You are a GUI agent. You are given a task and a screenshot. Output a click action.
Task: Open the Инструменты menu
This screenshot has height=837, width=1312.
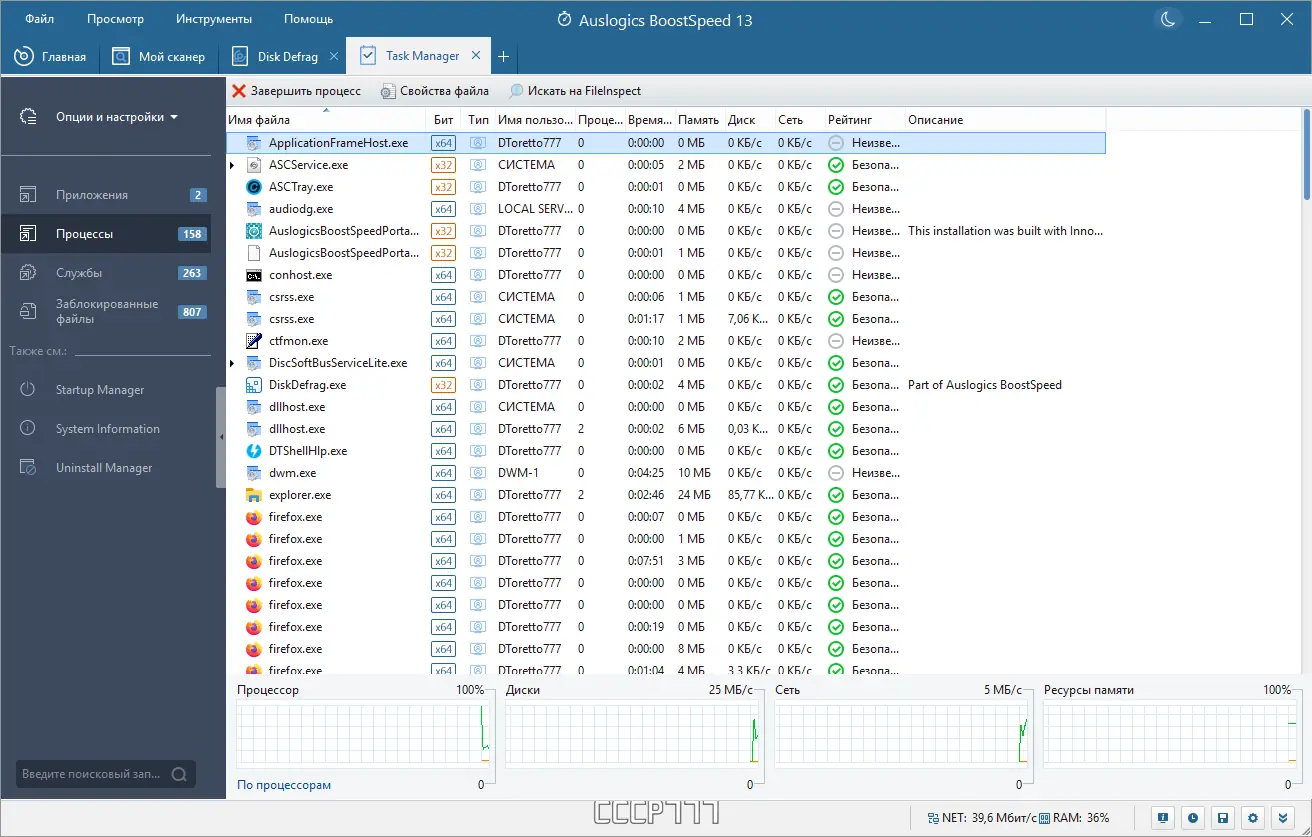[214, 18]
